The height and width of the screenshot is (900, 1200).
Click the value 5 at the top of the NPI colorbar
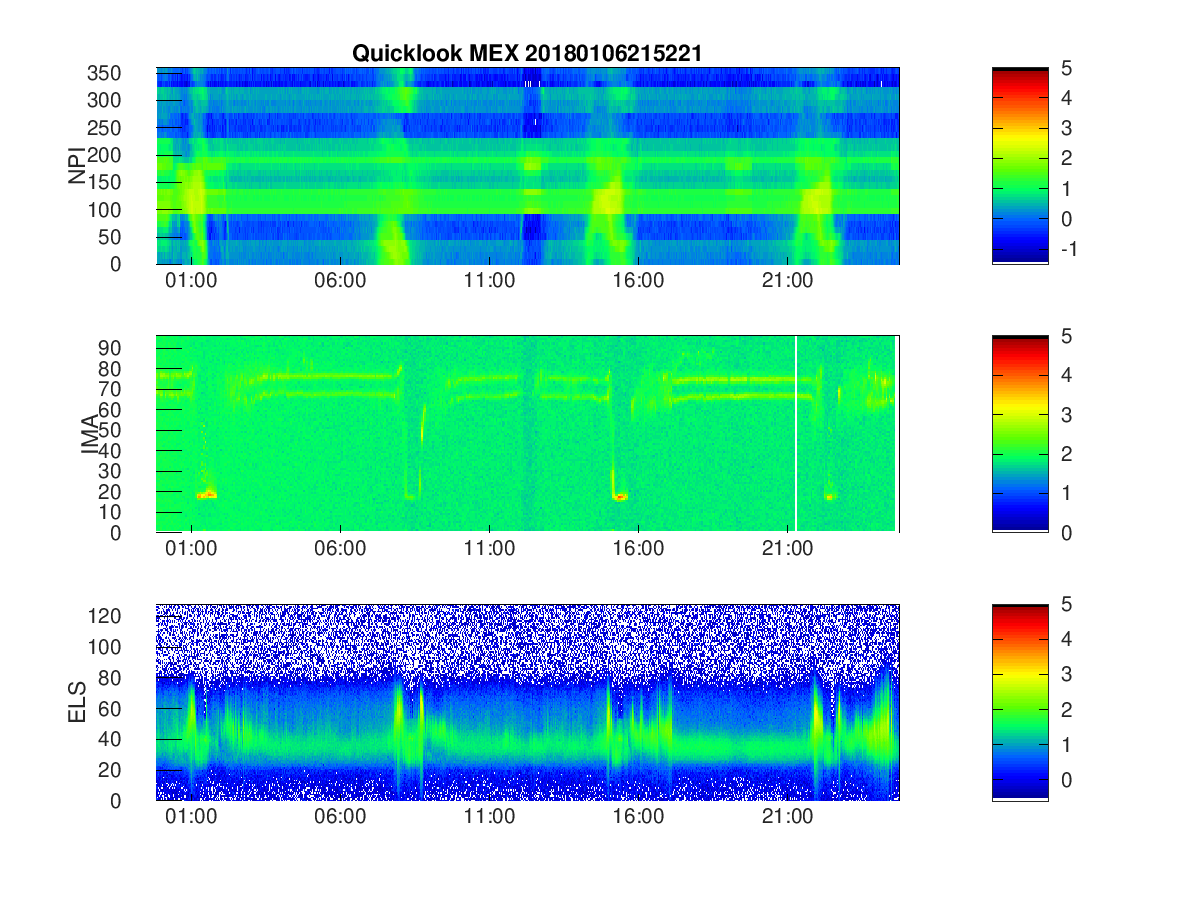[x=1066, y=69]
